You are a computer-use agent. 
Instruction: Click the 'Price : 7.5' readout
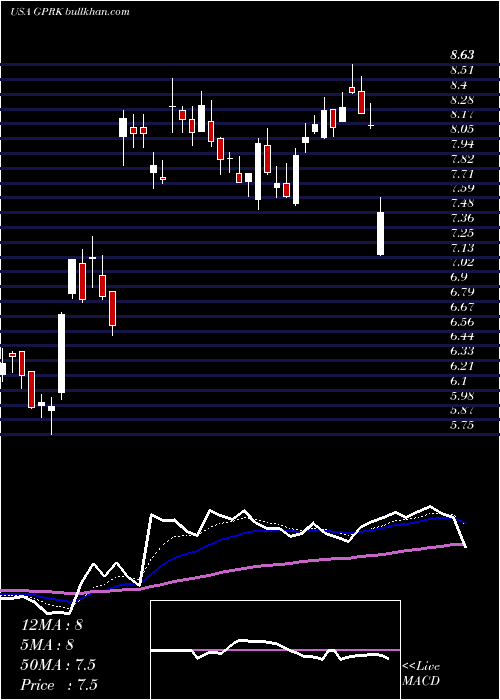tap(59, 685)
